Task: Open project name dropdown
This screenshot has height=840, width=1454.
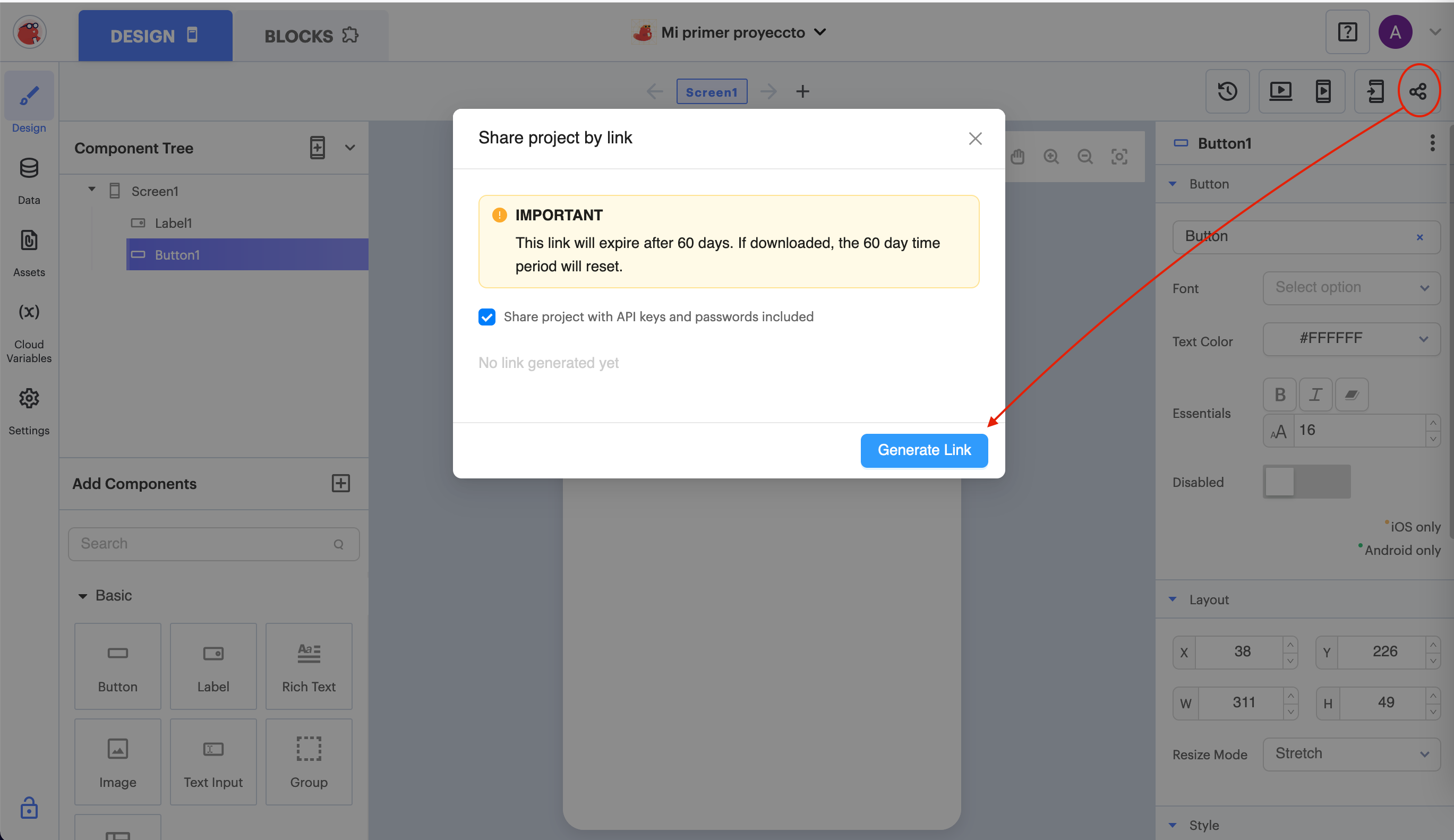Action: (x=819, y=32)
